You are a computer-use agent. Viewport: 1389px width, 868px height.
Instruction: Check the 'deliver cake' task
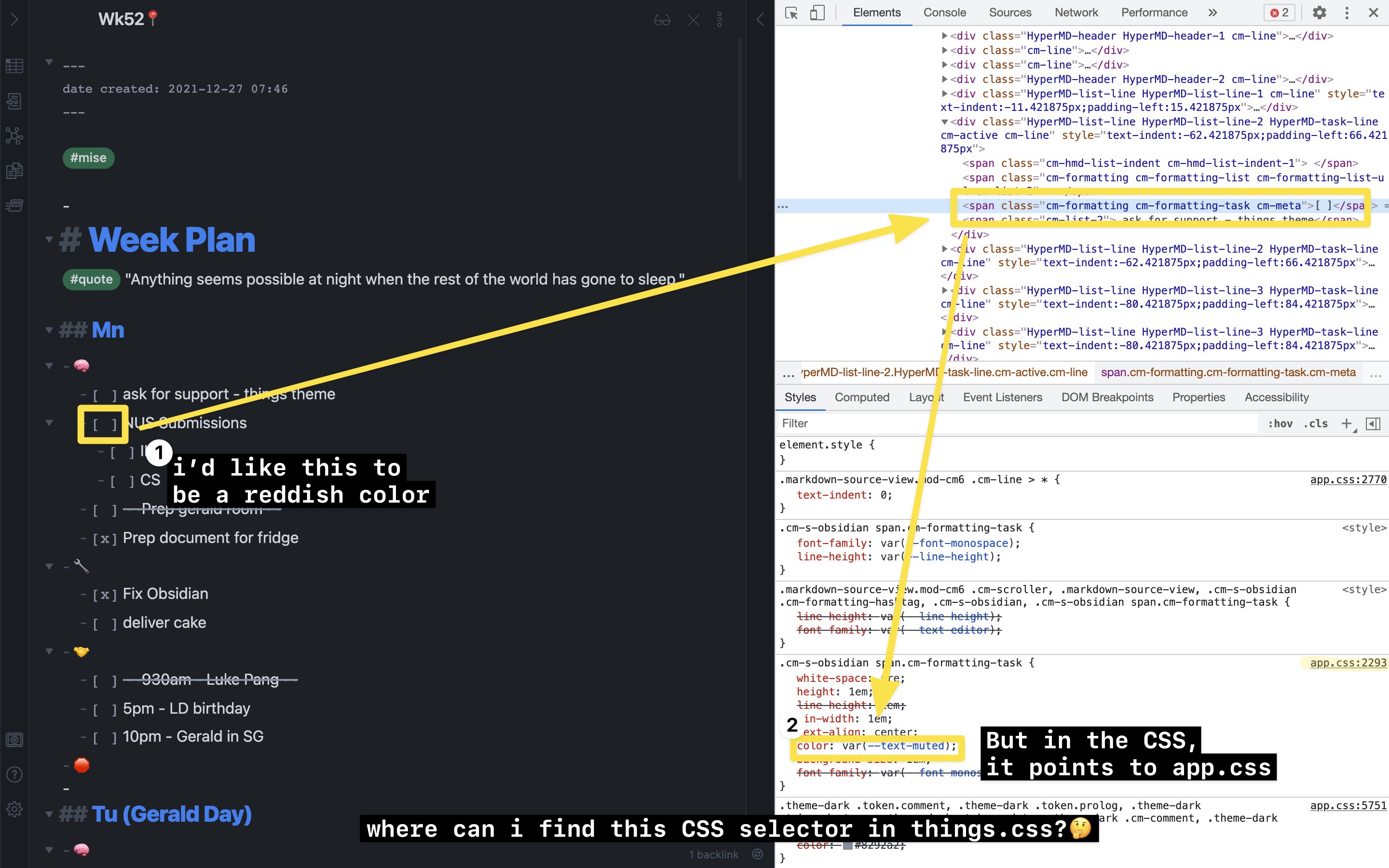coord(105,624)
